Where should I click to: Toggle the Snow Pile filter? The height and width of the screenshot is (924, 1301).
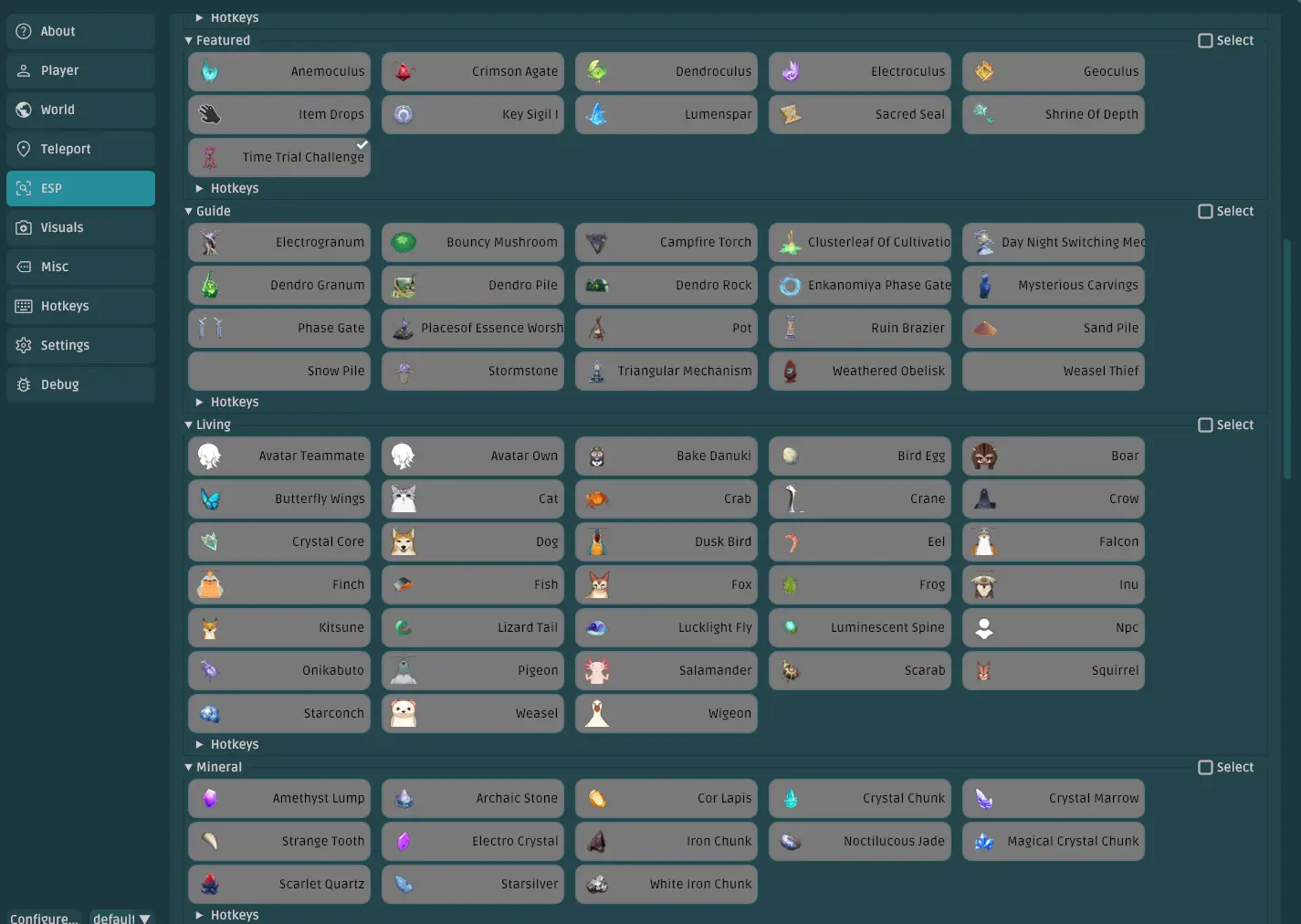pos(279,371)
